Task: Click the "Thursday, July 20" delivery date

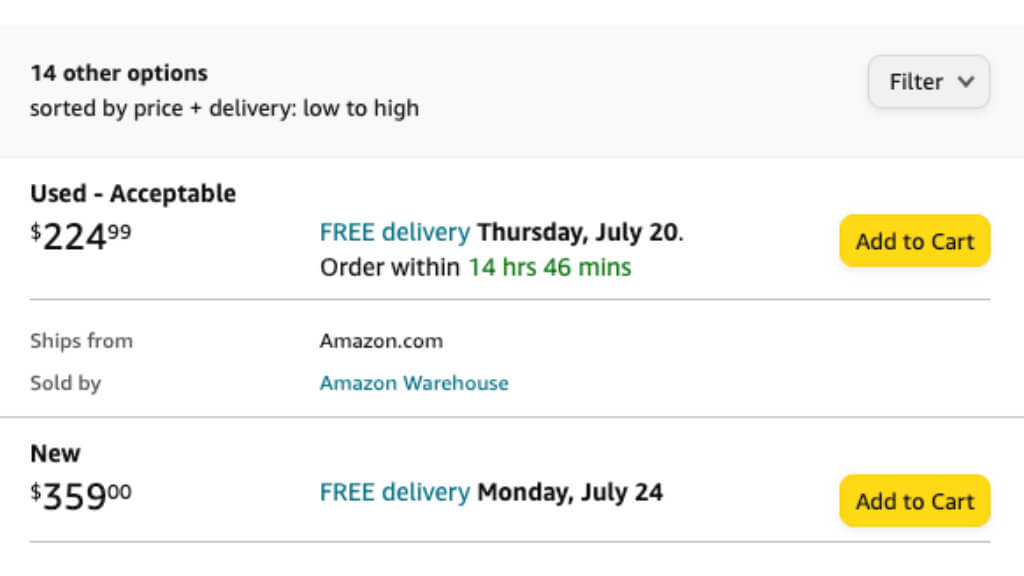Action: click(x=578, y=233)
